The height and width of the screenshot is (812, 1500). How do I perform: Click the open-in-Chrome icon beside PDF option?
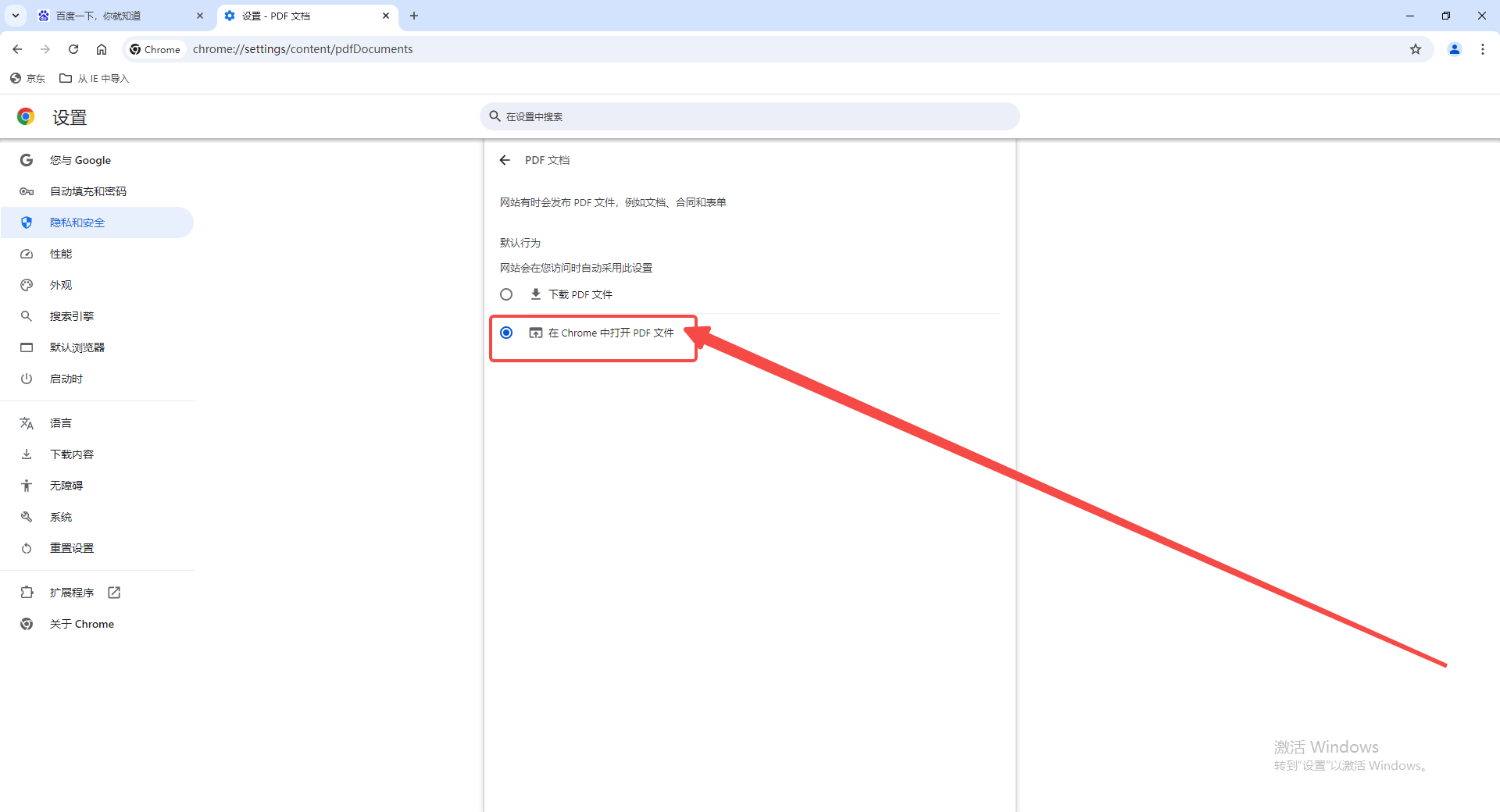pos(535,333)
